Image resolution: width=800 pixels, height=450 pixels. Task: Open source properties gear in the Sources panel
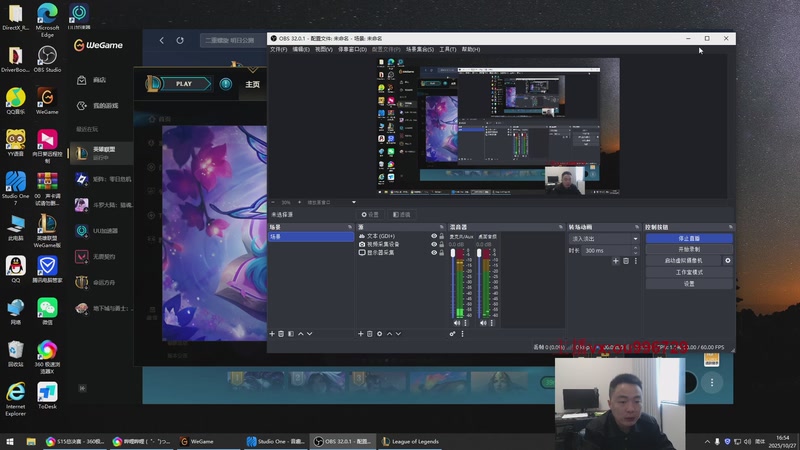coord(380,334)
